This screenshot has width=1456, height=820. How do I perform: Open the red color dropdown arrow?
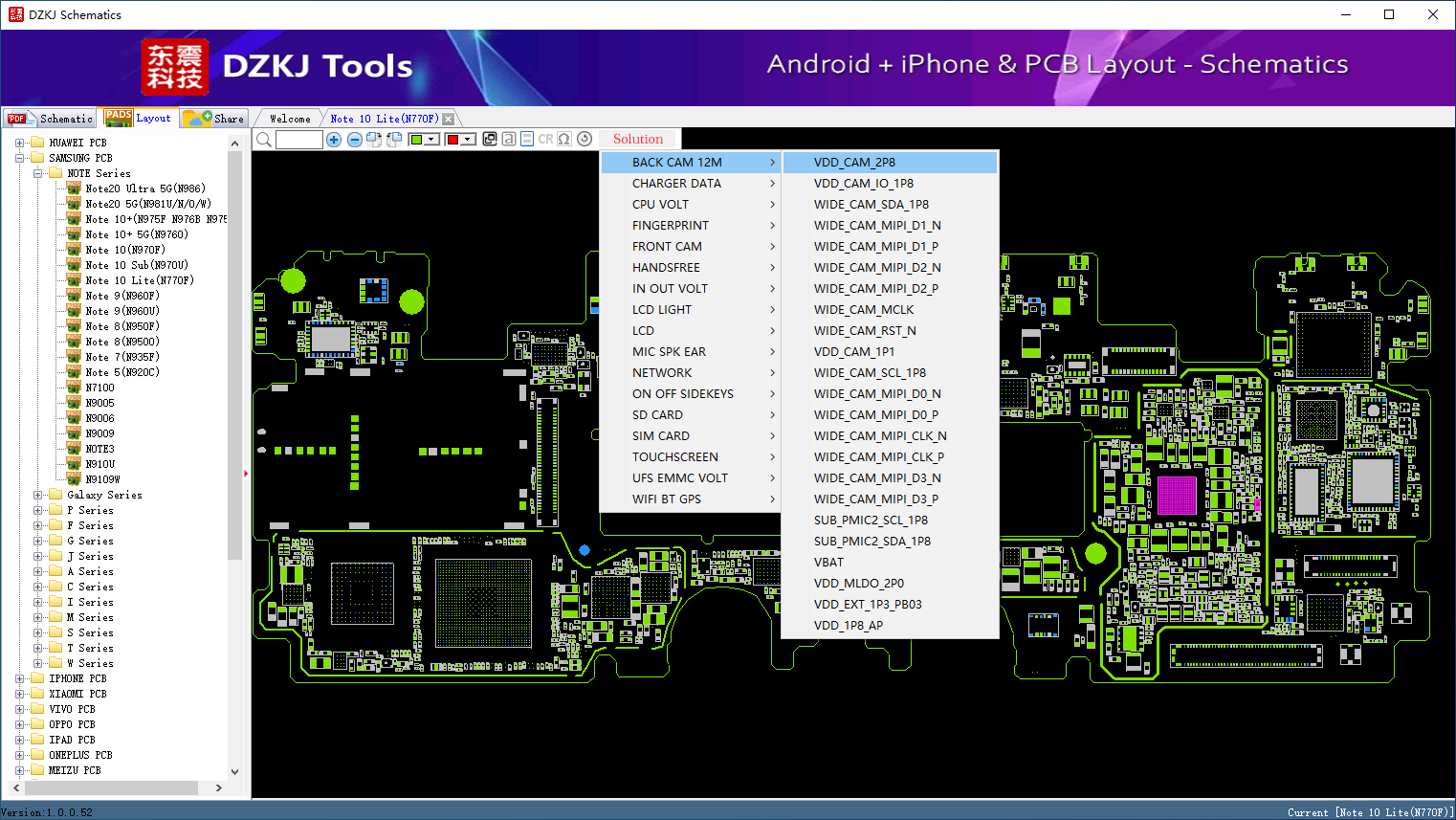click(x=469, y=140)
